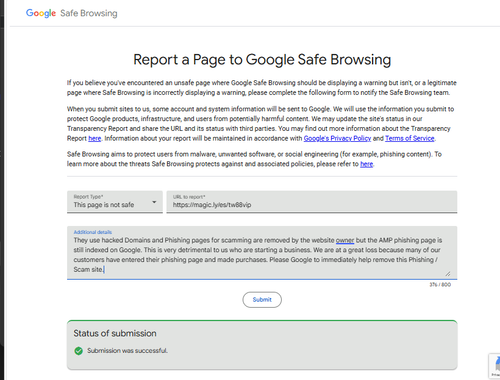This screenshot has width=500, height=380.
Task: Open the threats and policies 'here' link
Action: (366, 164)
